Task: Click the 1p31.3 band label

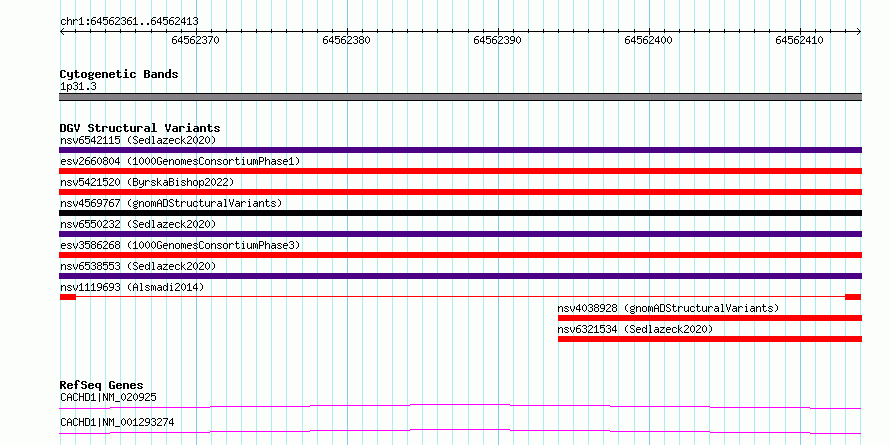Action: [x=78, y=86]
